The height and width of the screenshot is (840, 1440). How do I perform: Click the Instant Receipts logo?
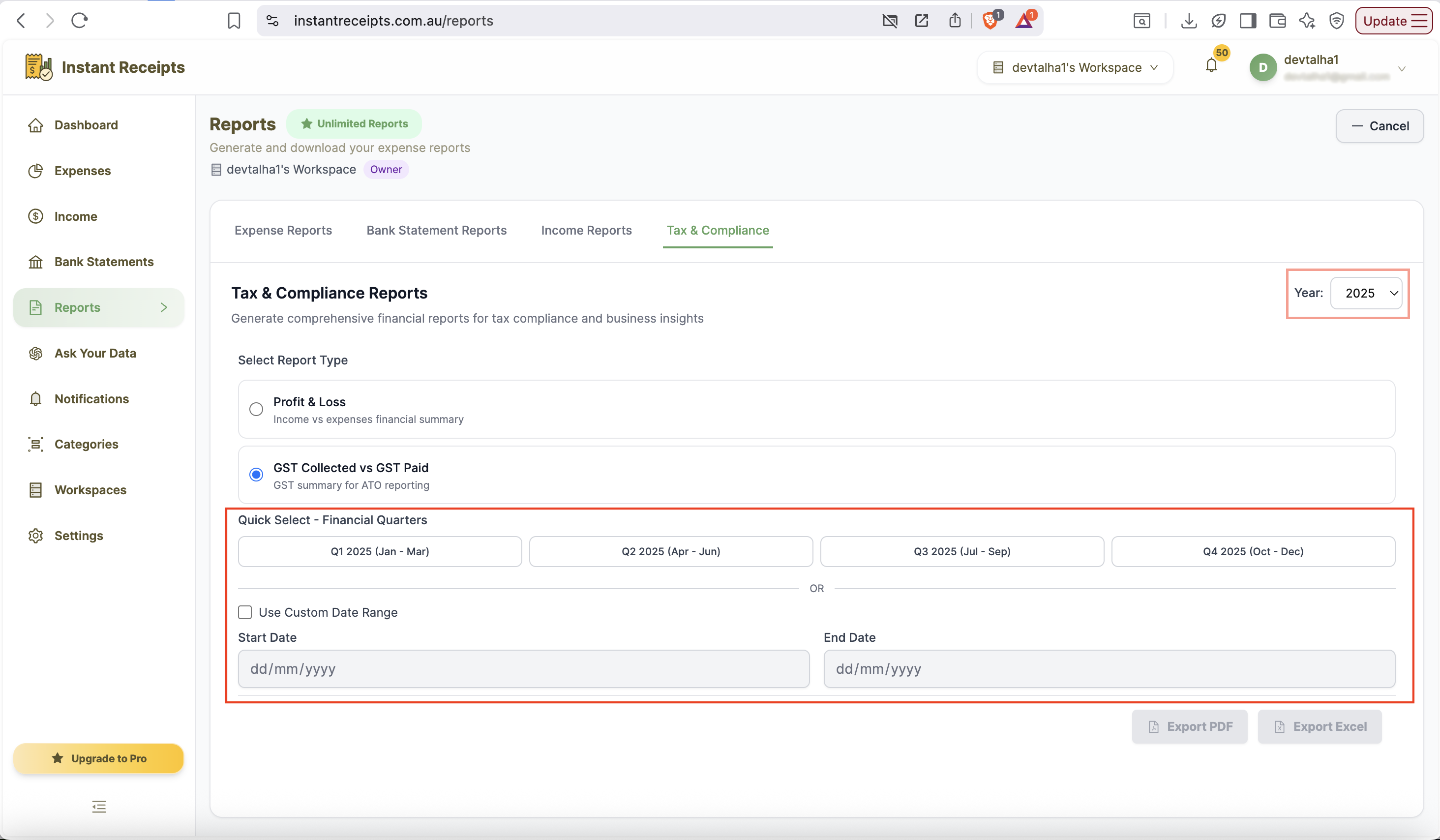click(x=105, y=67)
